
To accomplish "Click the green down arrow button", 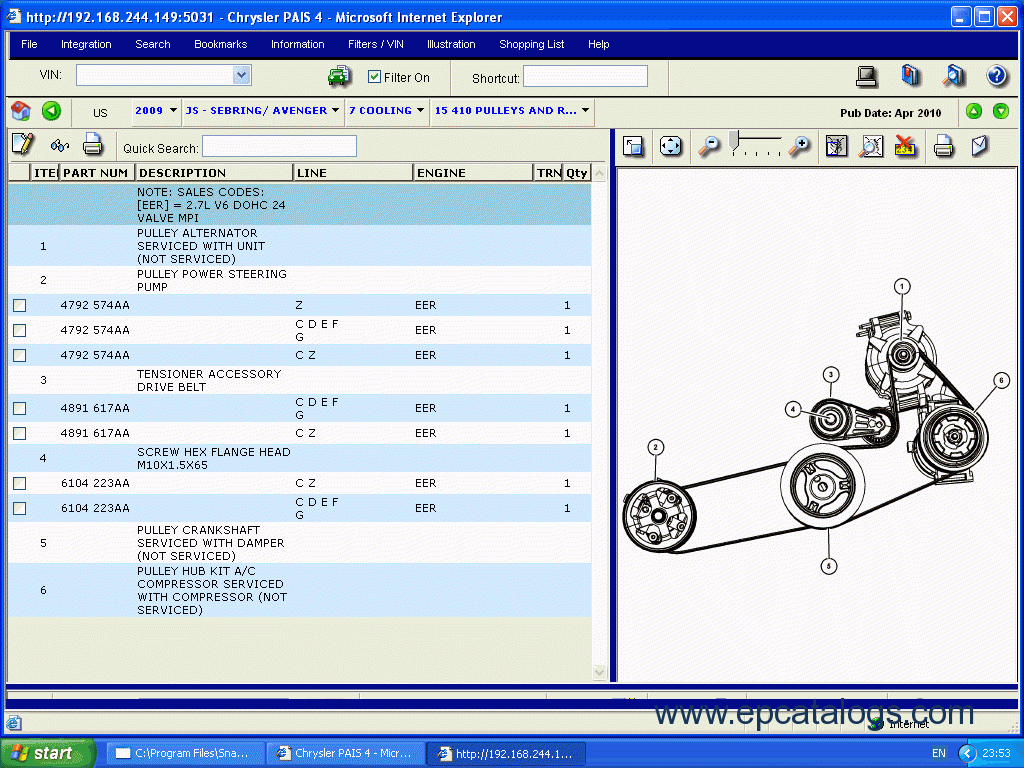I will (x=1000, y=111).
